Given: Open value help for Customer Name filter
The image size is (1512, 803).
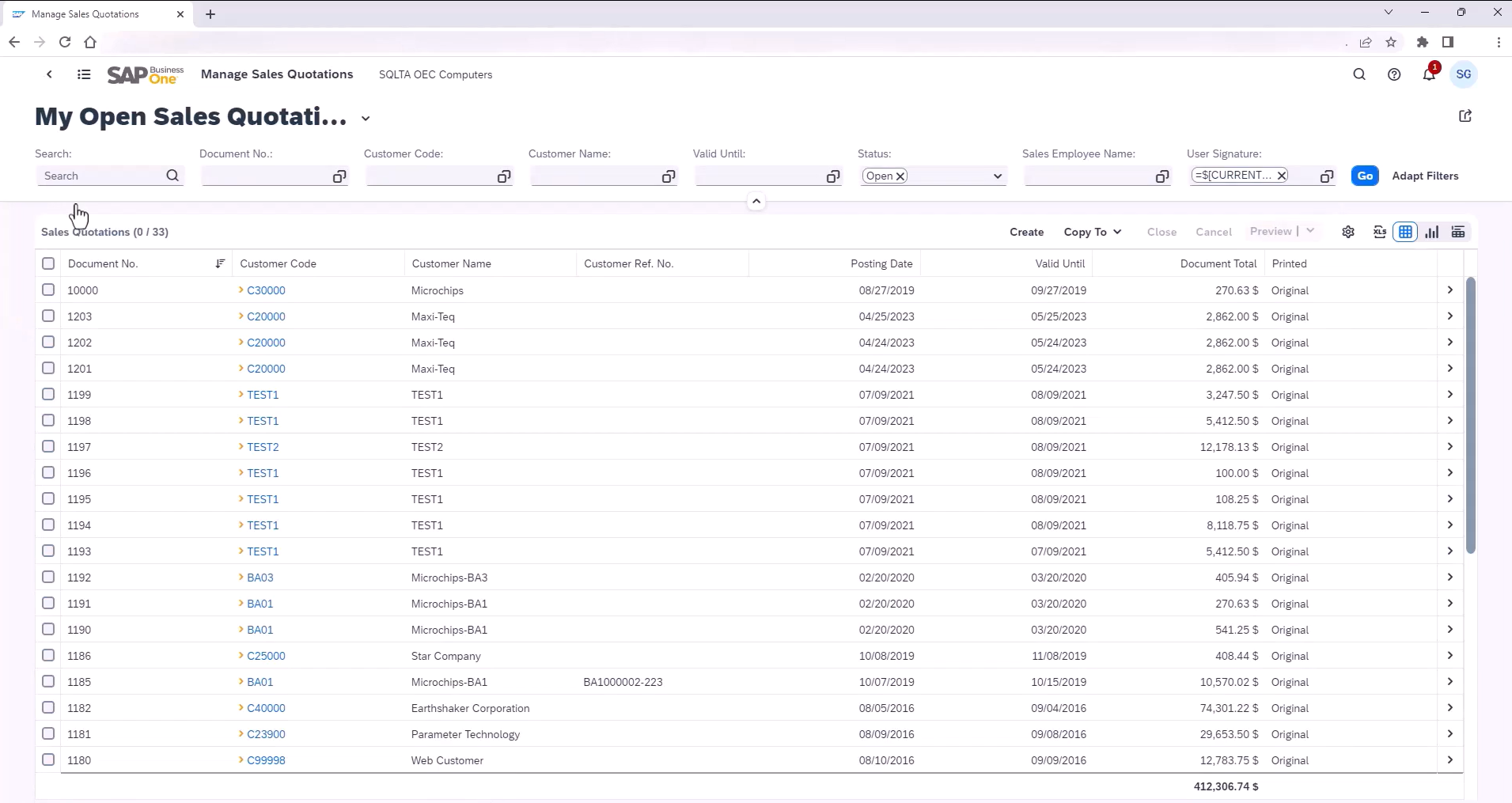Looking at the screenshot, I should coord(669,176).
